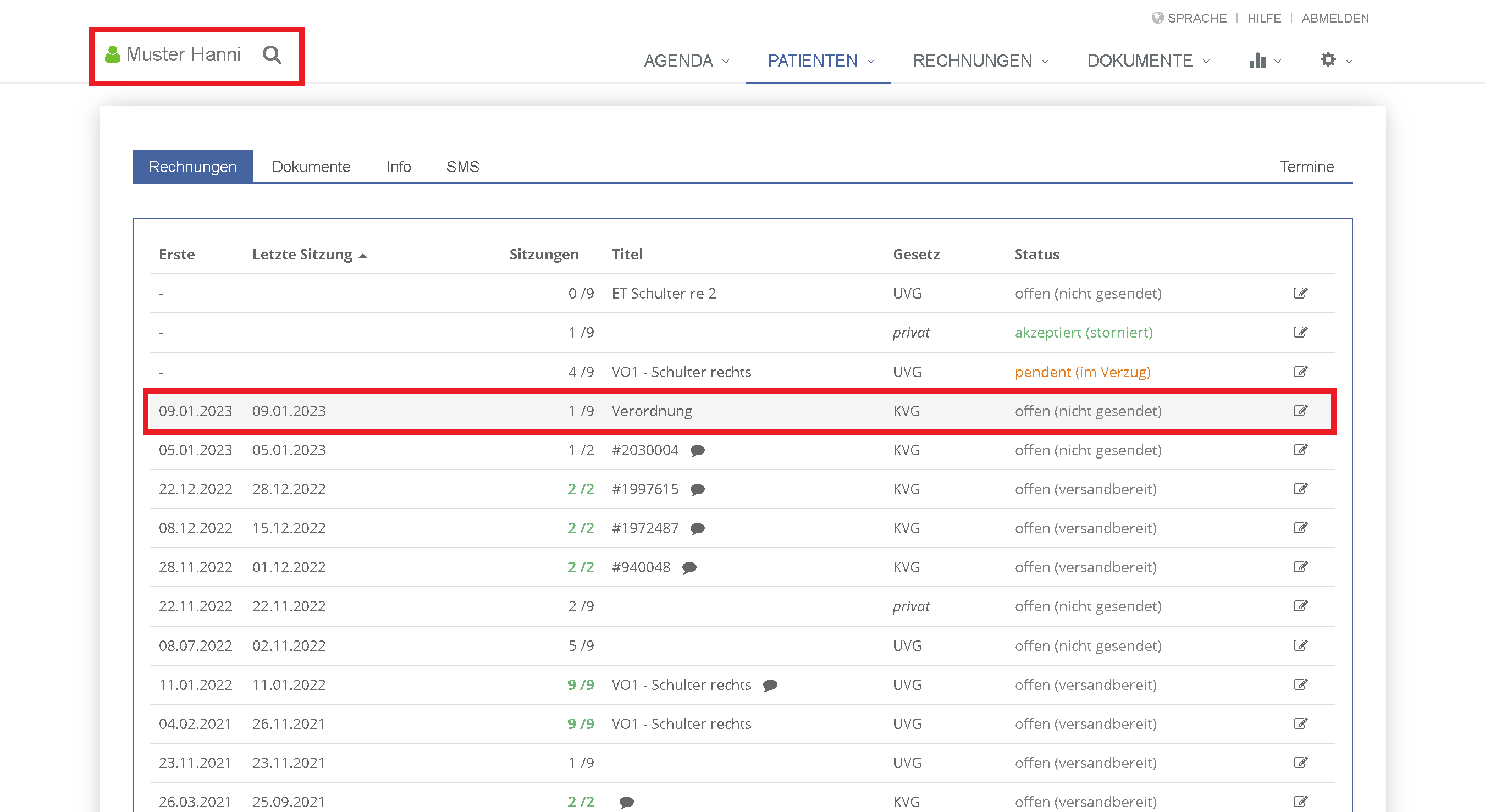
Task: Click ABMELDEN to log out
Action: (1335, 18)
